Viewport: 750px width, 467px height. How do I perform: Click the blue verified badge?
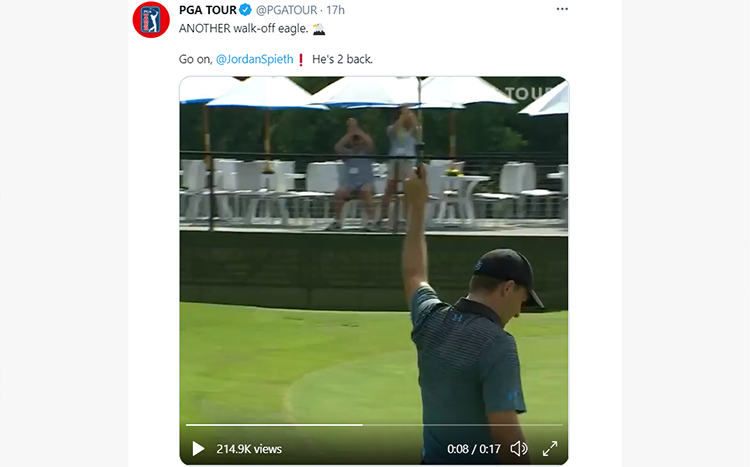[x=245, y=10]
